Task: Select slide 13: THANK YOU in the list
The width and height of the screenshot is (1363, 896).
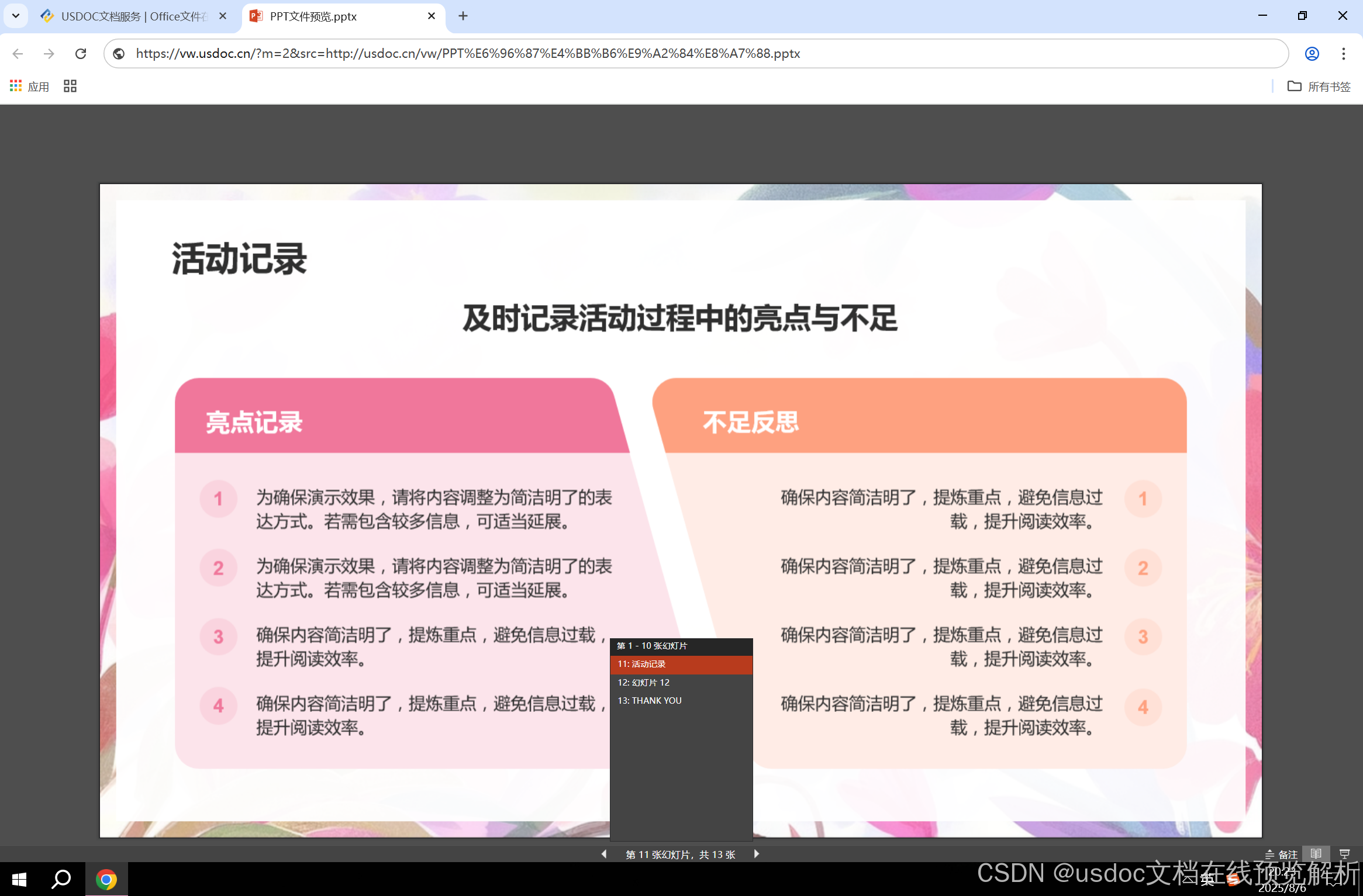Action: (649, 700)
